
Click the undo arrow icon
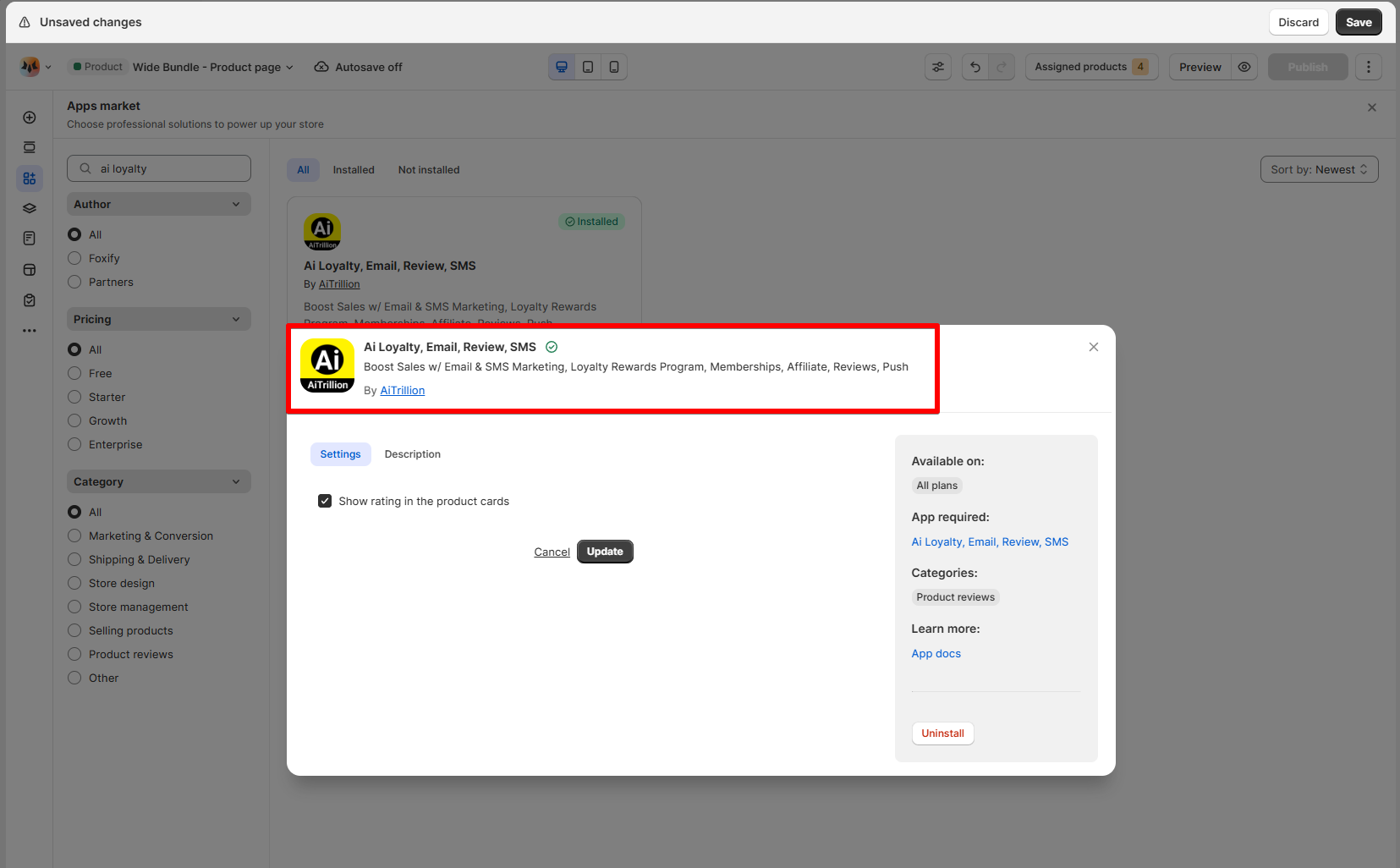pyautogui.click(x=975, y=67)
